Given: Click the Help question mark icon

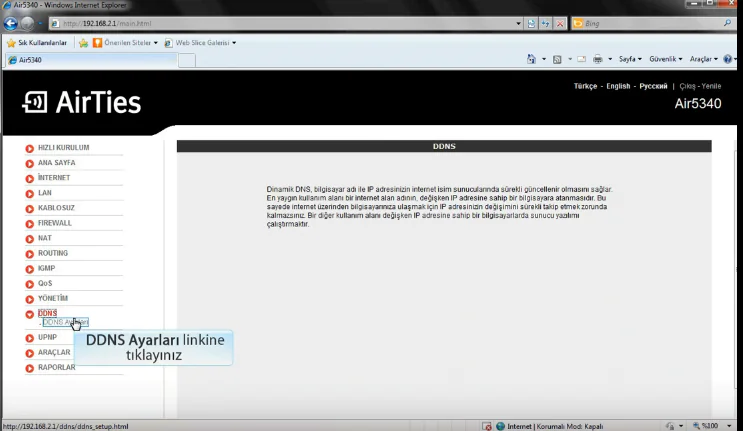Looking at the screenshot, I should pyautogui.click(x=728, y=59).
